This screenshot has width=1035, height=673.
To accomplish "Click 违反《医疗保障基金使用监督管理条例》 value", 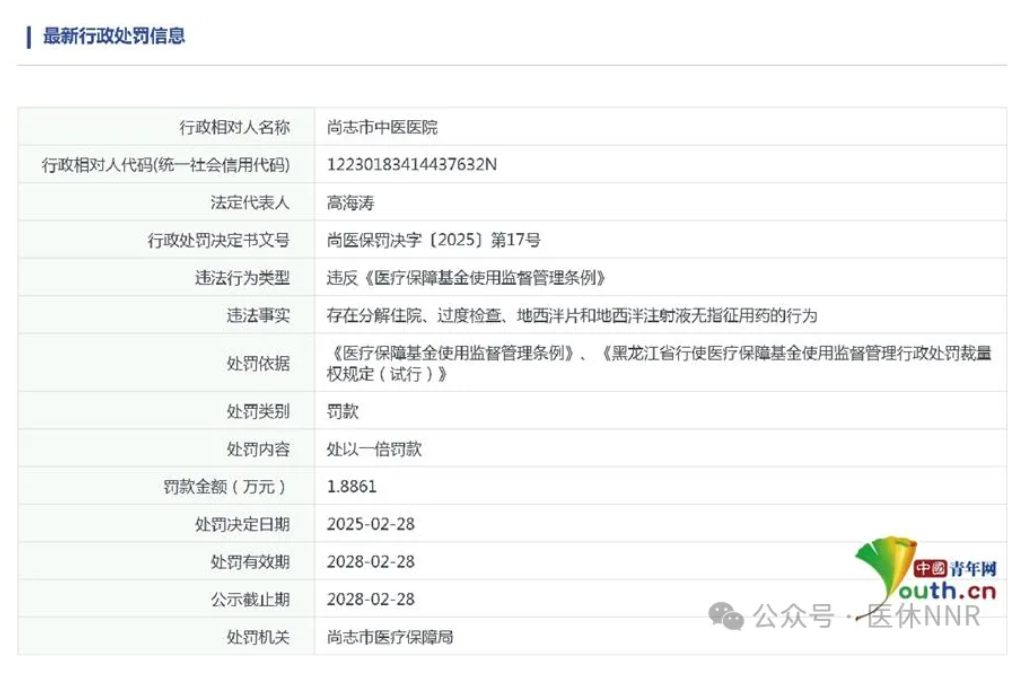I will (467, 278).
